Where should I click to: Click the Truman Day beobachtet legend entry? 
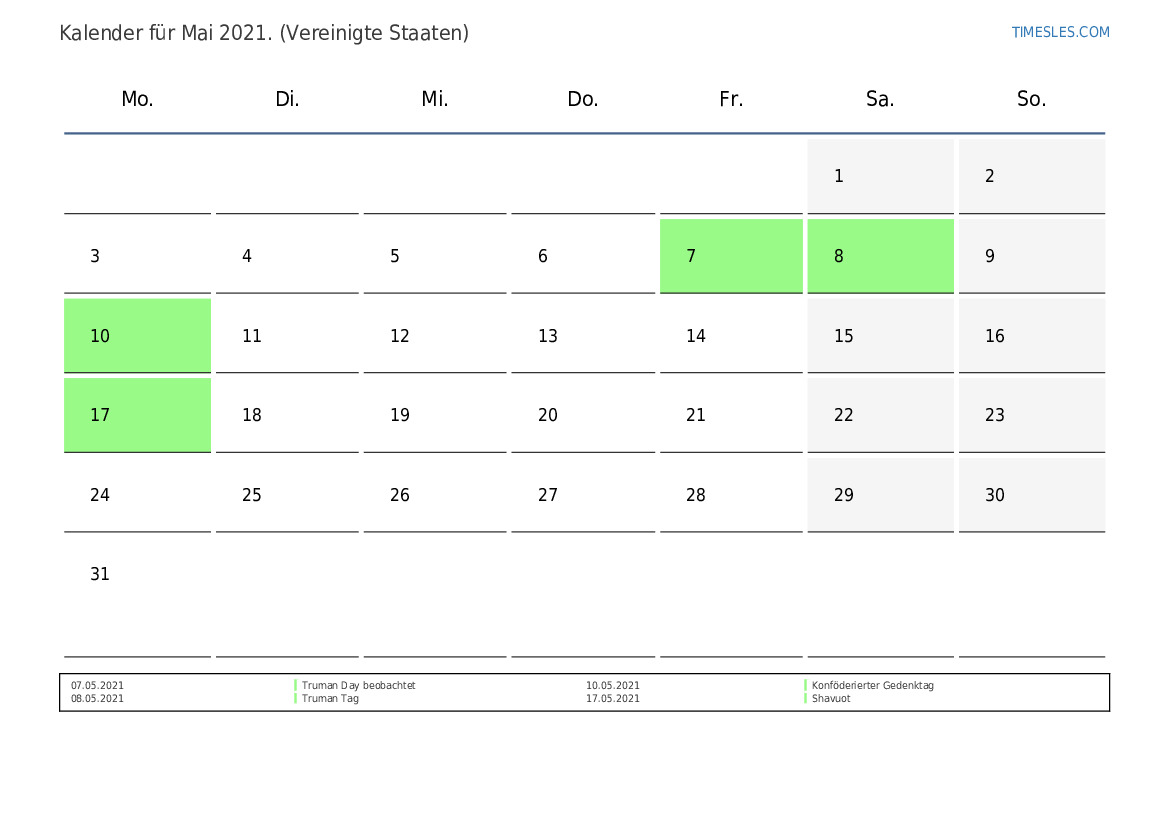[x=358, y=686]
